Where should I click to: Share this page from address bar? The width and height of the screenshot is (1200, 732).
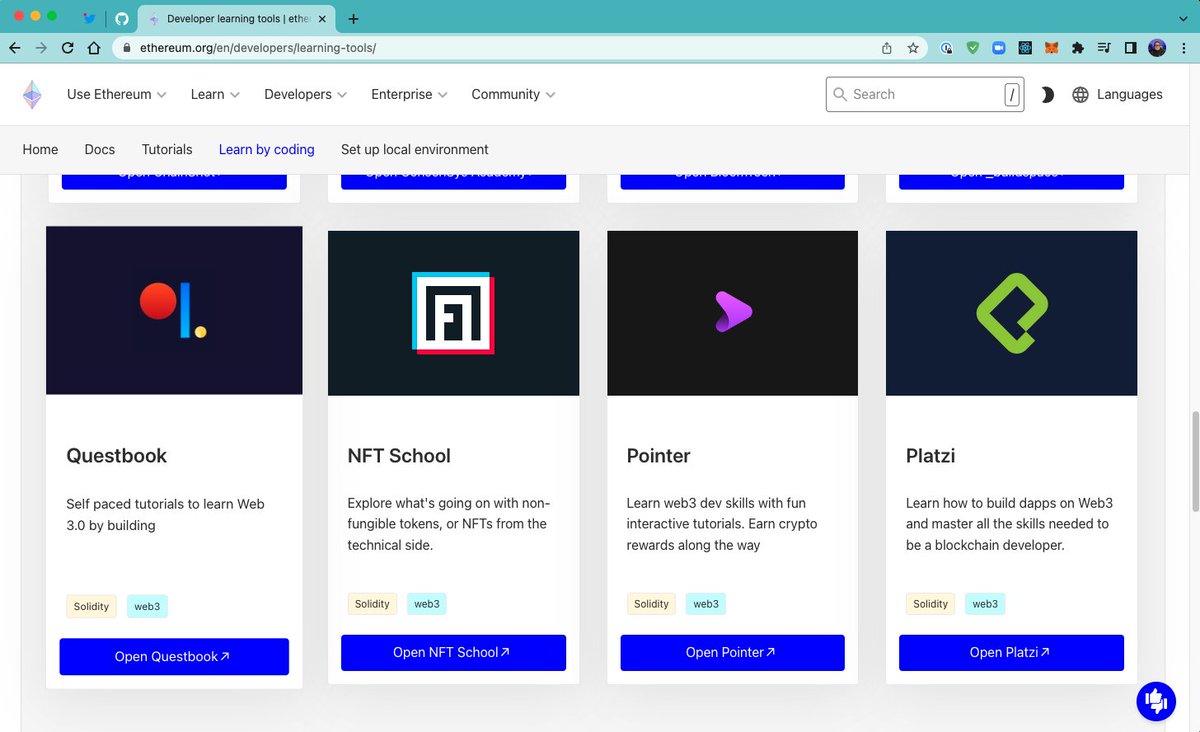pos(886,47)
